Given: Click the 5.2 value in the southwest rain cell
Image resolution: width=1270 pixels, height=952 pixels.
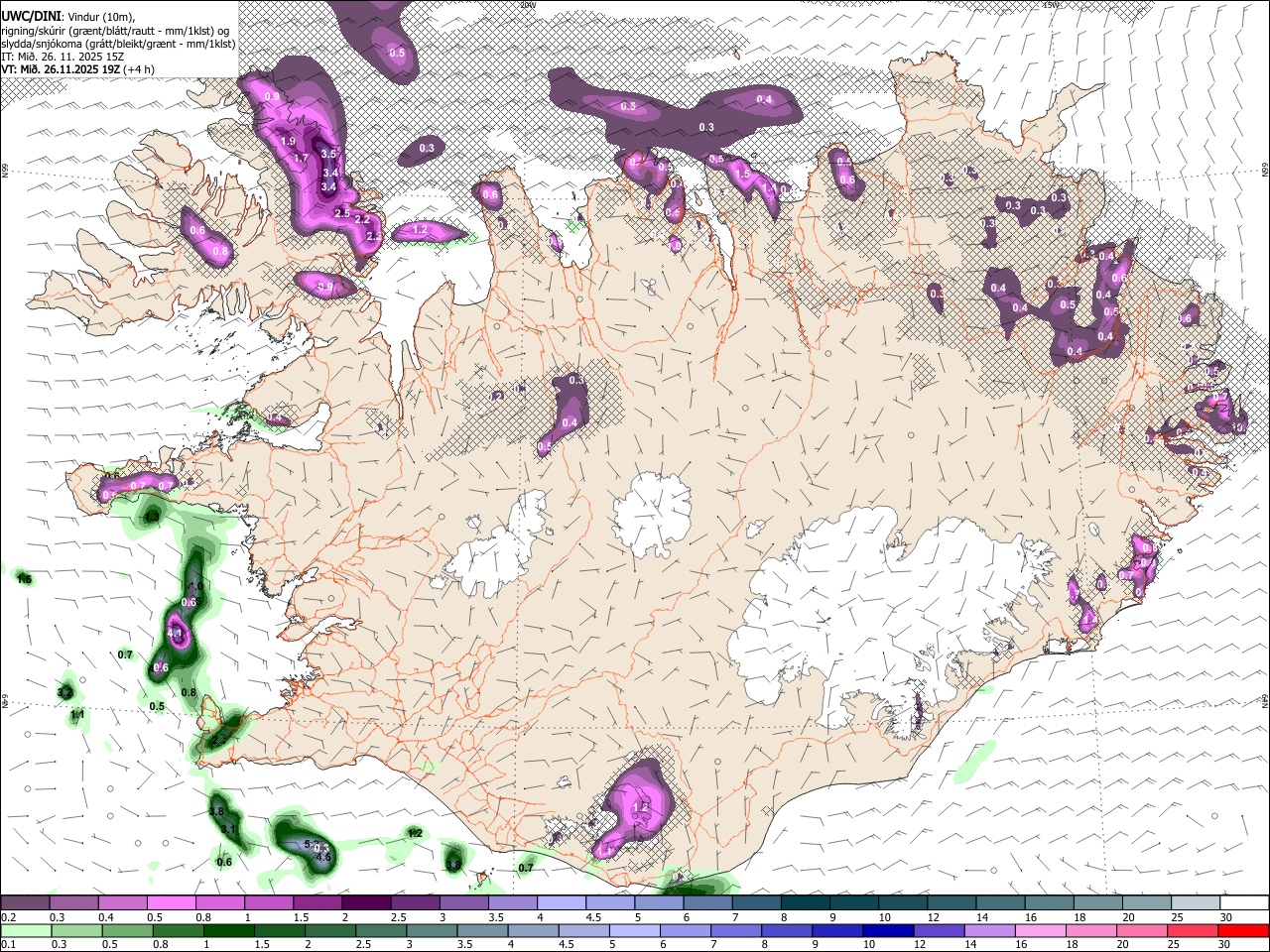Looking at the screenshot, I should (x=312, y=844).
